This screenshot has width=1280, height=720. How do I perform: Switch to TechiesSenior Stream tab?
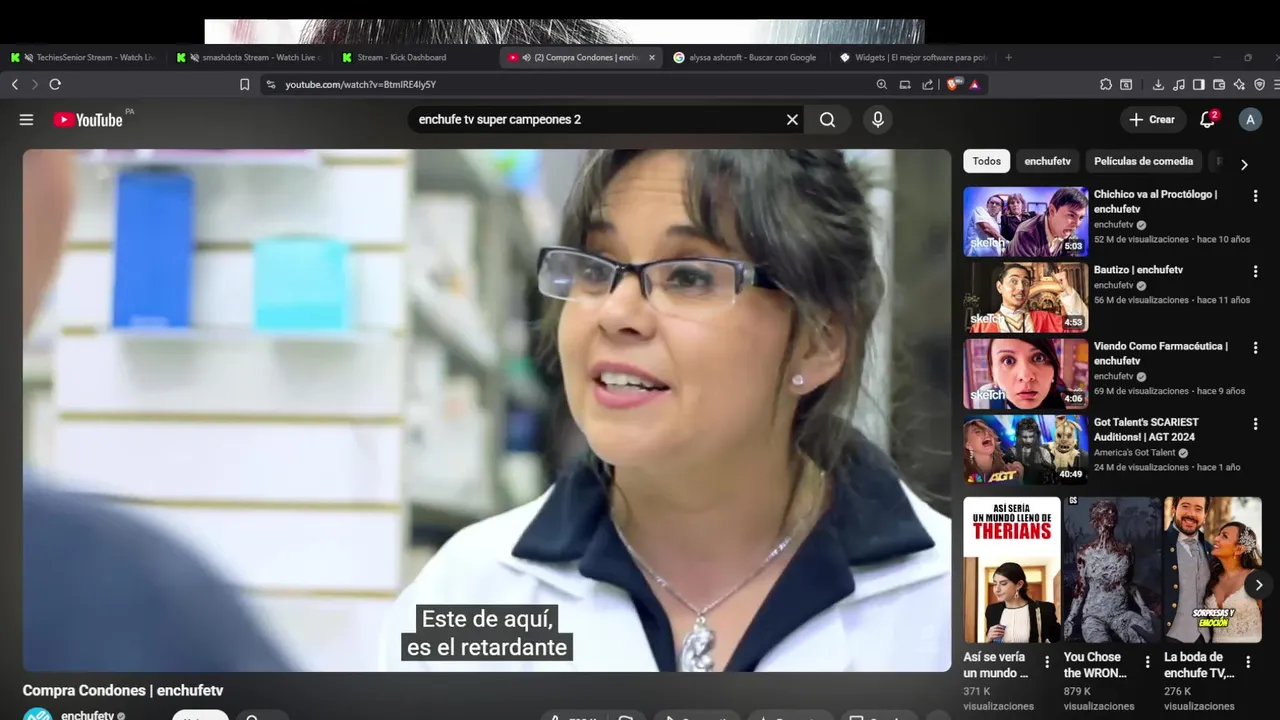[x=83, y=58]
